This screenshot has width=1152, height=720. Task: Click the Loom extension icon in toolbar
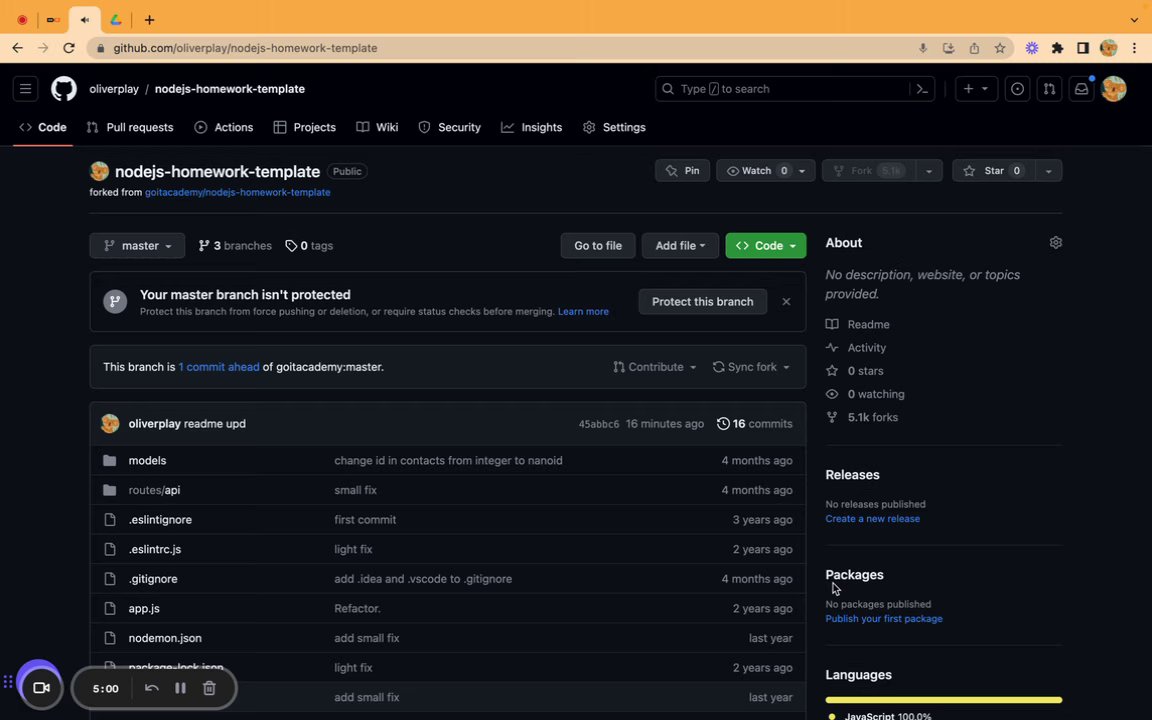1032,48
